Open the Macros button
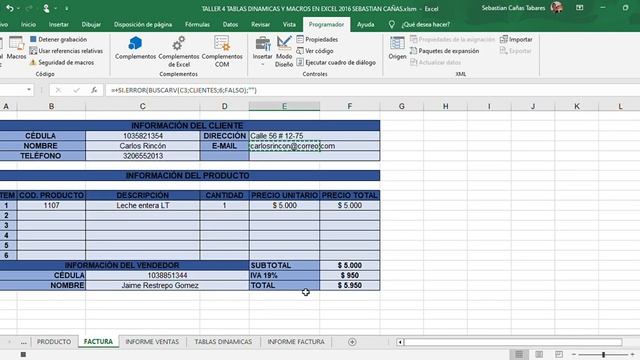This screenshot has width=640, height=360. pos(16,48)
